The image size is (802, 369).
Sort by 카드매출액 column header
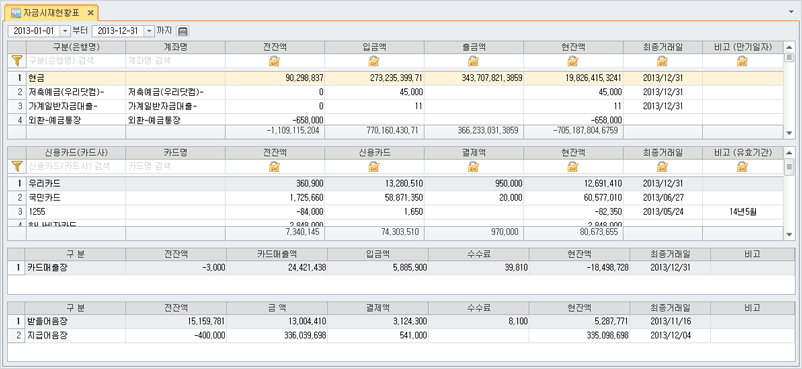pyautogui.click(x=278, y=254)
